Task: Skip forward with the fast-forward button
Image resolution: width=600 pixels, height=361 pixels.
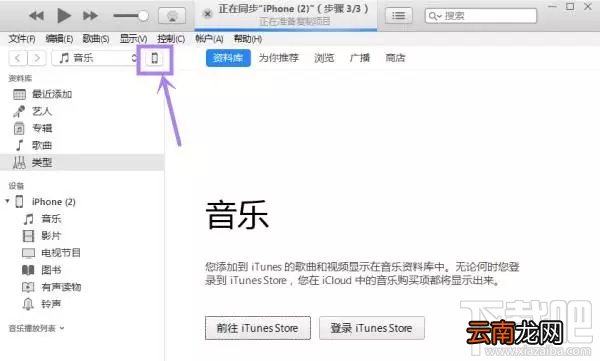Action: click(x=90, y=16)
